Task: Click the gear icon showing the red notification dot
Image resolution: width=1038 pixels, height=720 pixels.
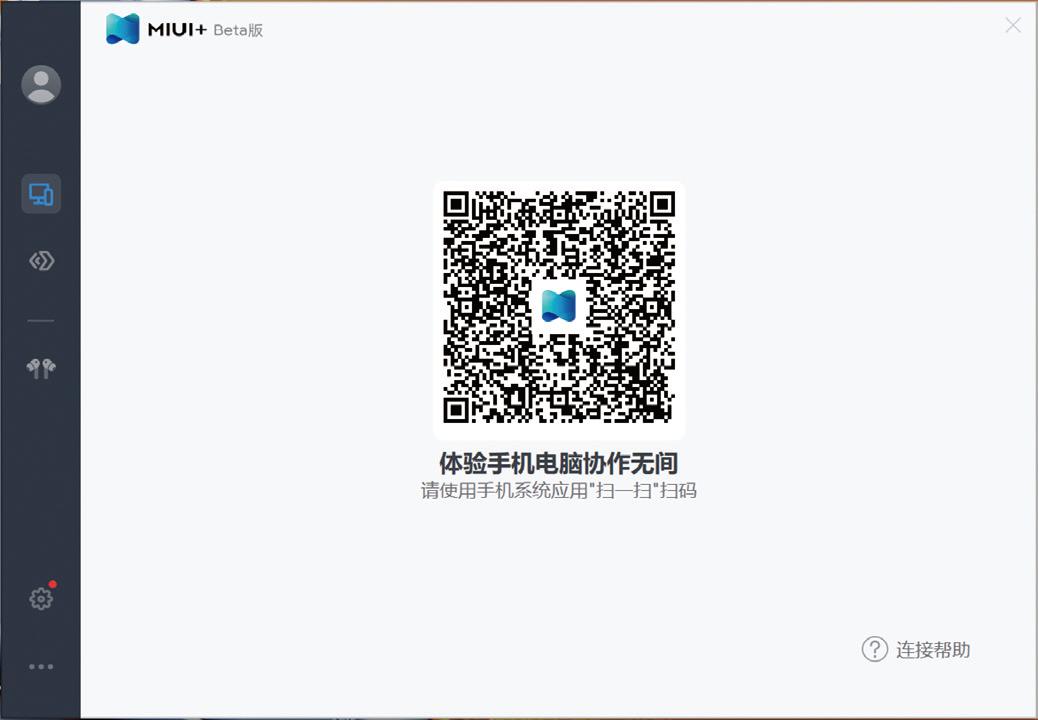Action: 40,598
